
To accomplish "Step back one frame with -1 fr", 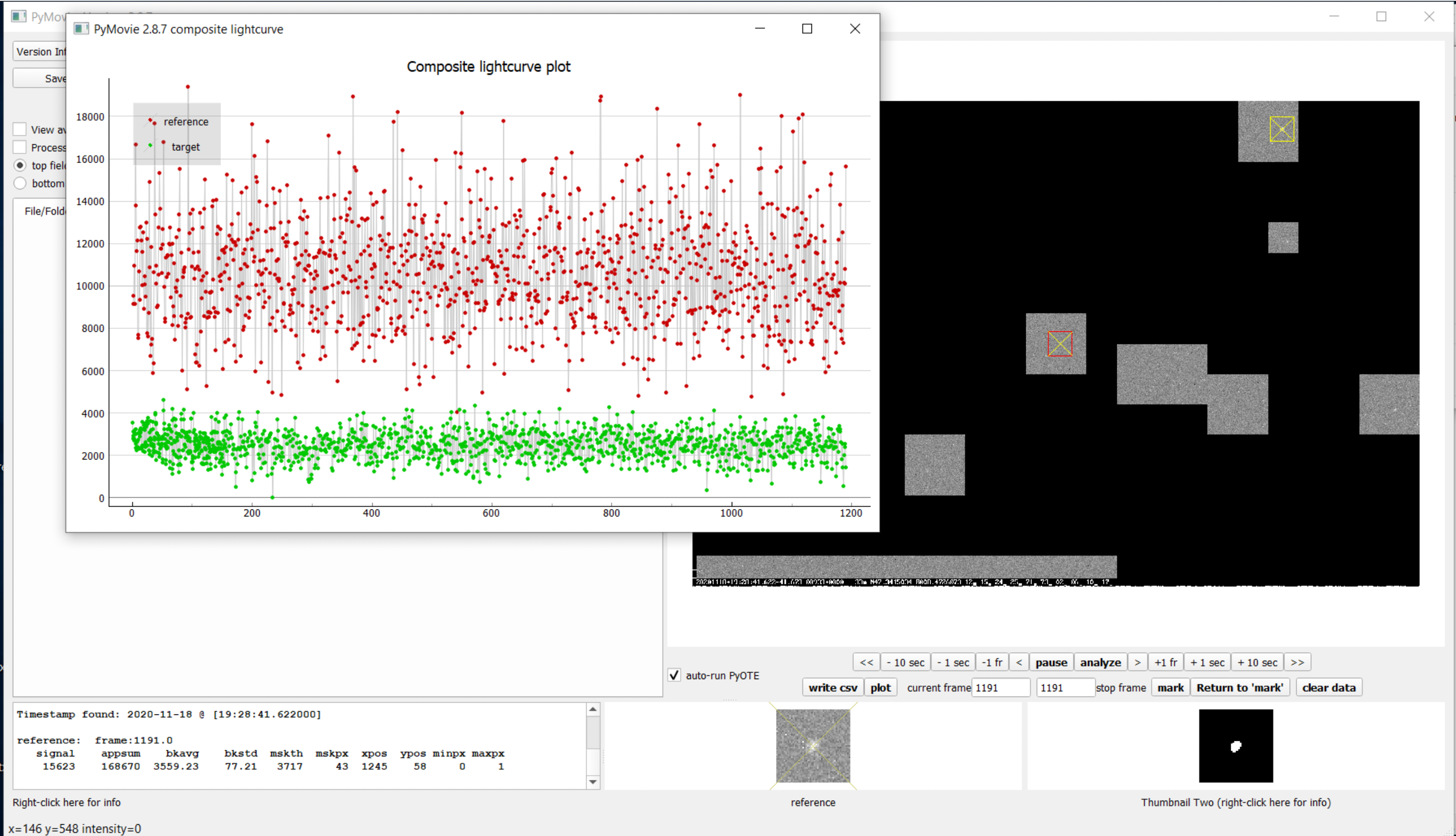I will pyautogui.click(x=991, y=662).
